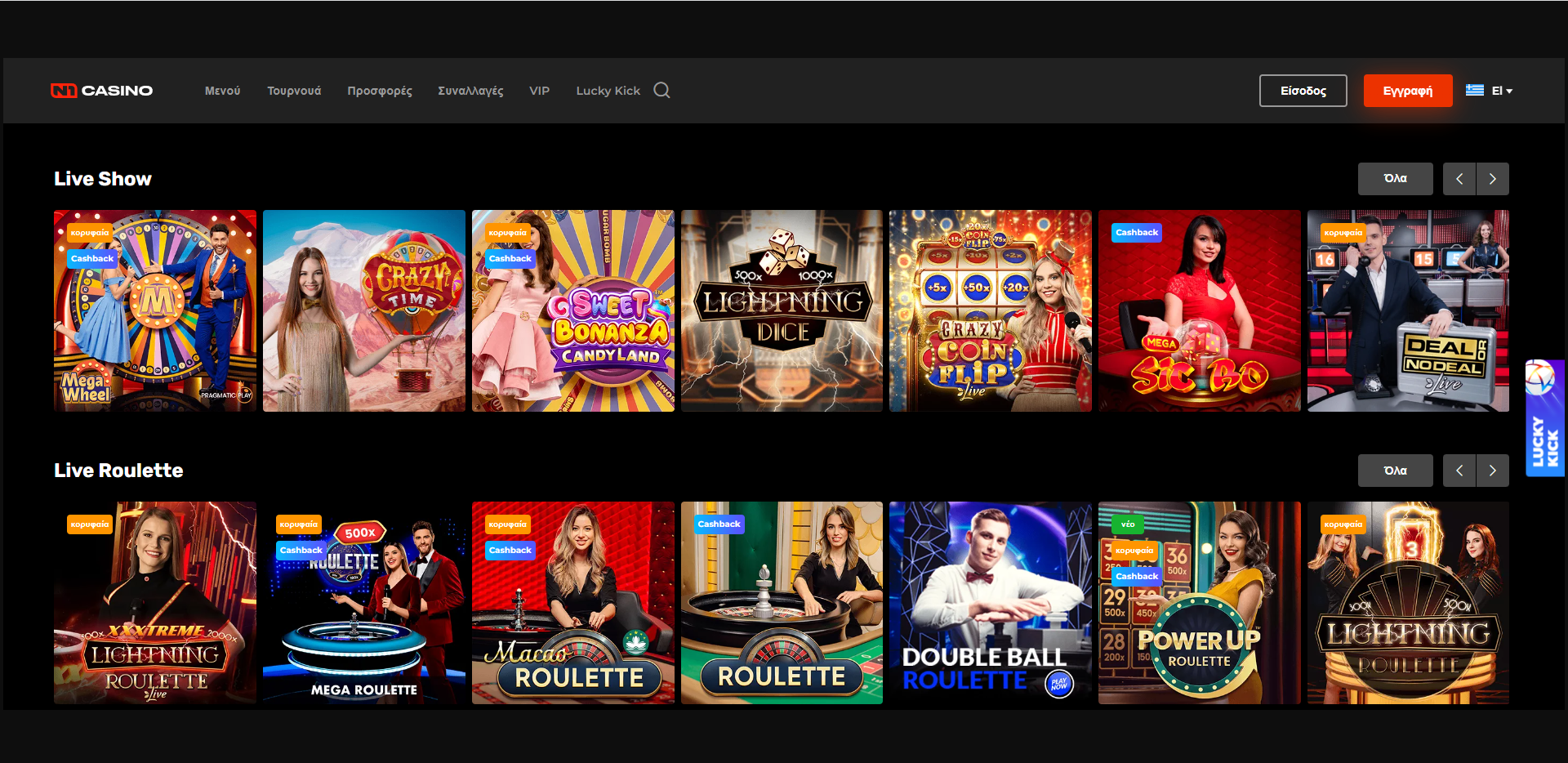Open Mega Roulette 500x game tile
The width and height of the screenshot is (1568, 763).
[364, 603]
